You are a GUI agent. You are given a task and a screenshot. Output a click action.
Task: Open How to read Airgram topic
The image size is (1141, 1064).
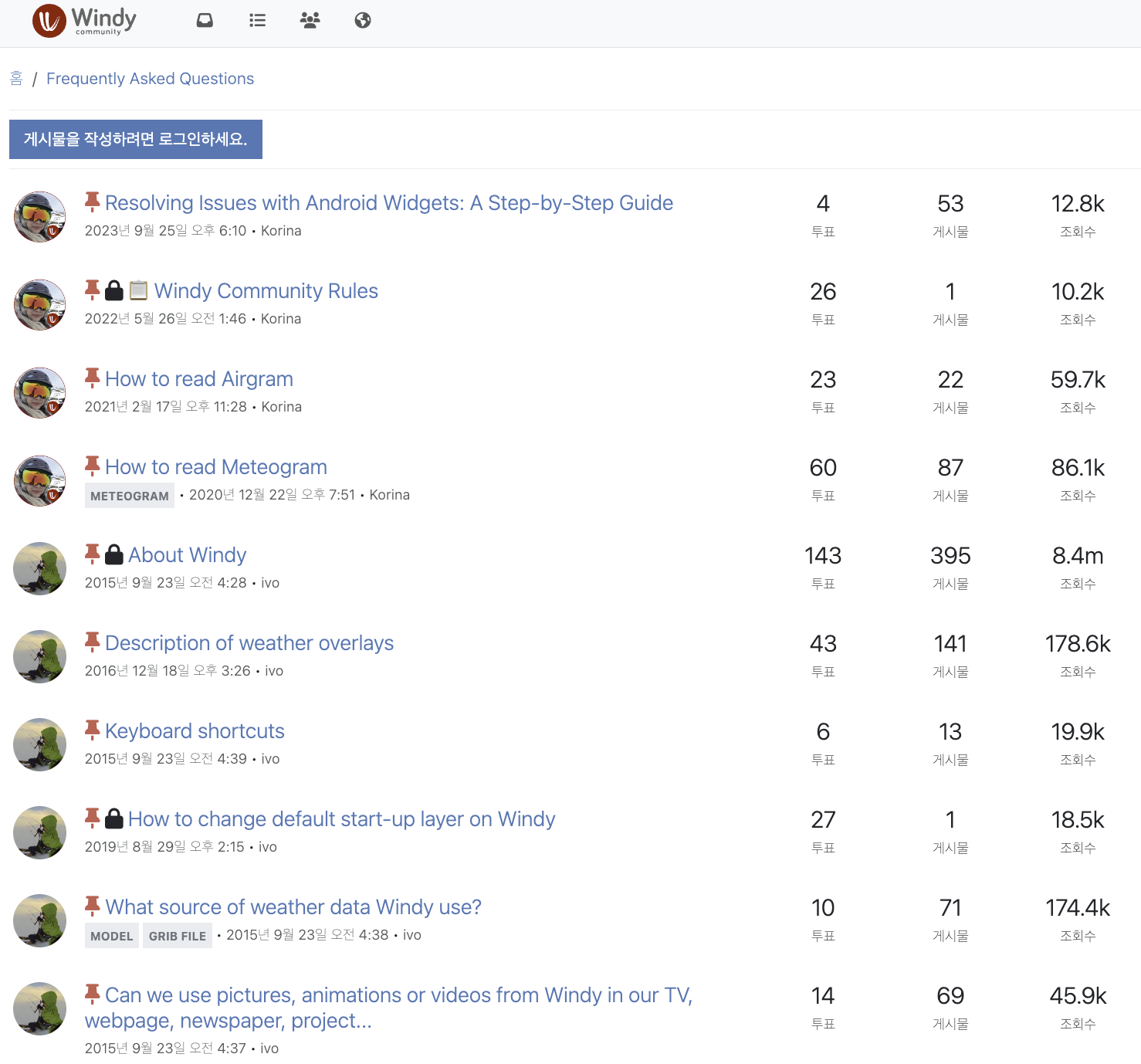[x=199, y=379]
